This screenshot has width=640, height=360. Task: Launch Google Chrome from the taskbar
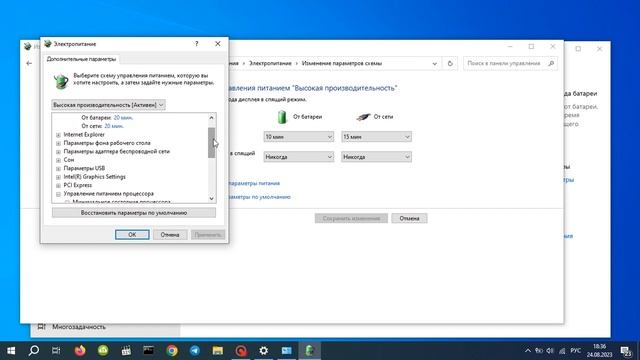(172, 351)
